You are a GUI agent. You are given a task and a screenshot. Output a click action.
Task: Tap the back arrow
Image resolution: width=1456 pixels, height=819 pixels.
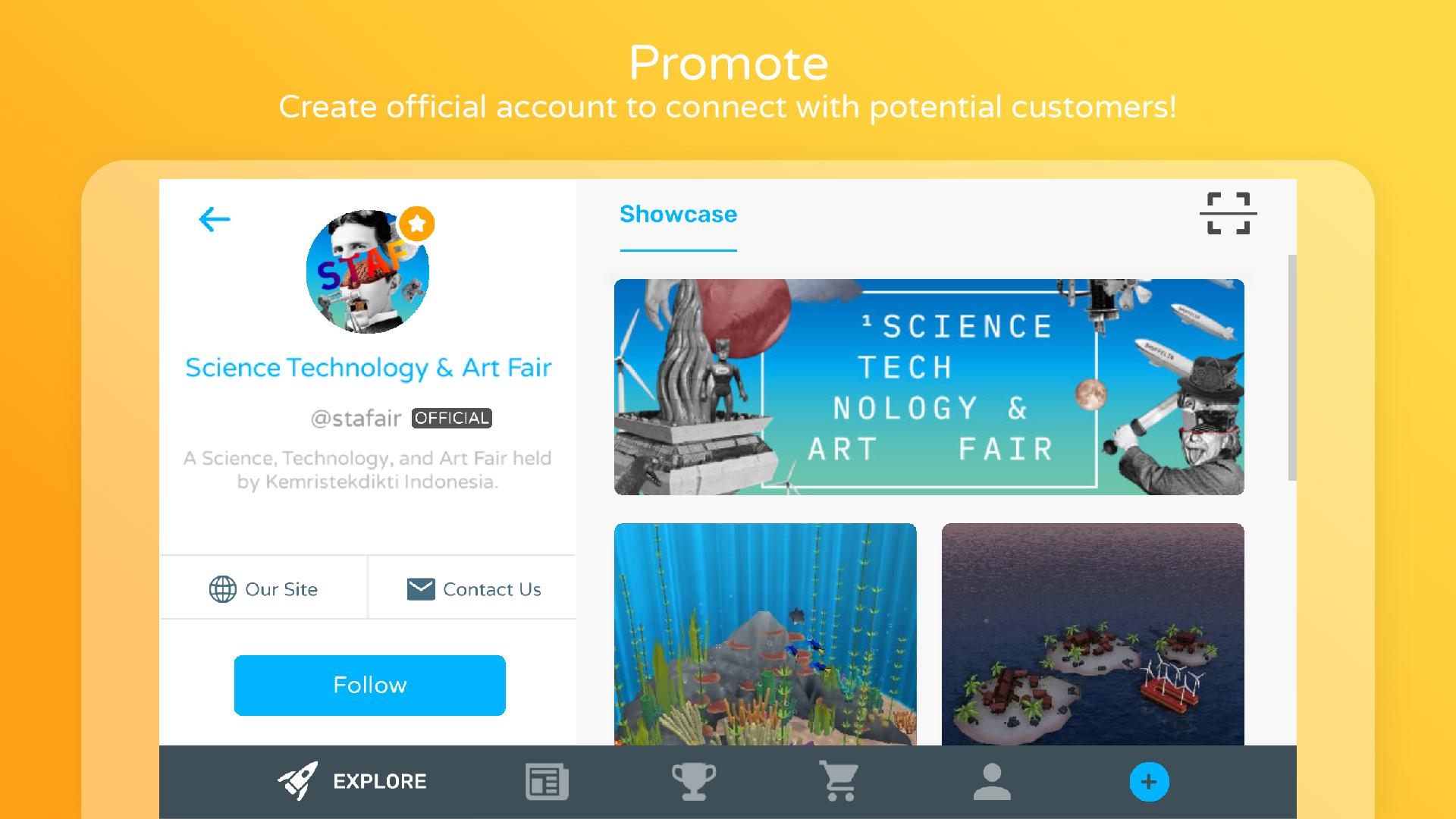click(x=215, y=219)
